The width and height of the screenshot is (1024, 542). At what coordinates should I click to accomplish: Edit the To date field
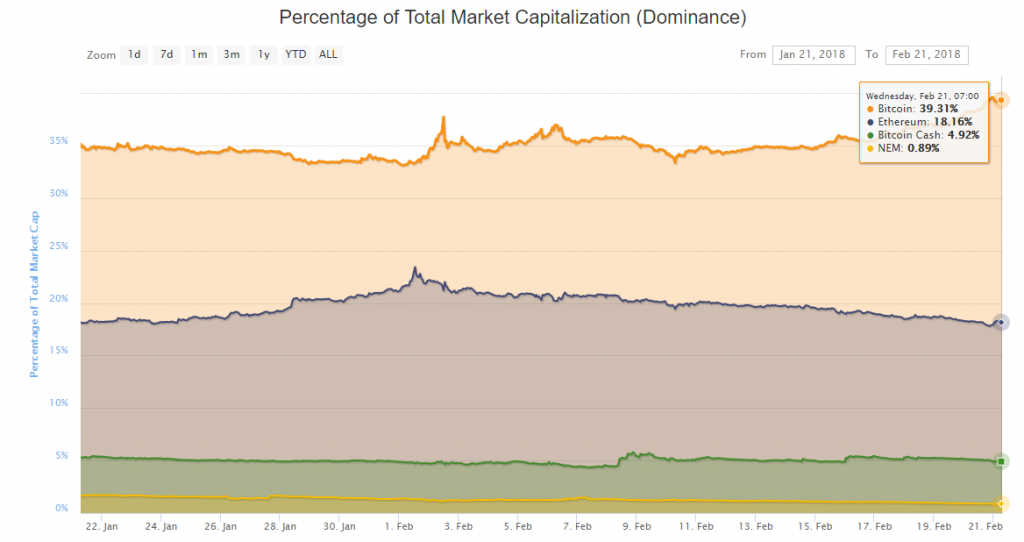927,55
